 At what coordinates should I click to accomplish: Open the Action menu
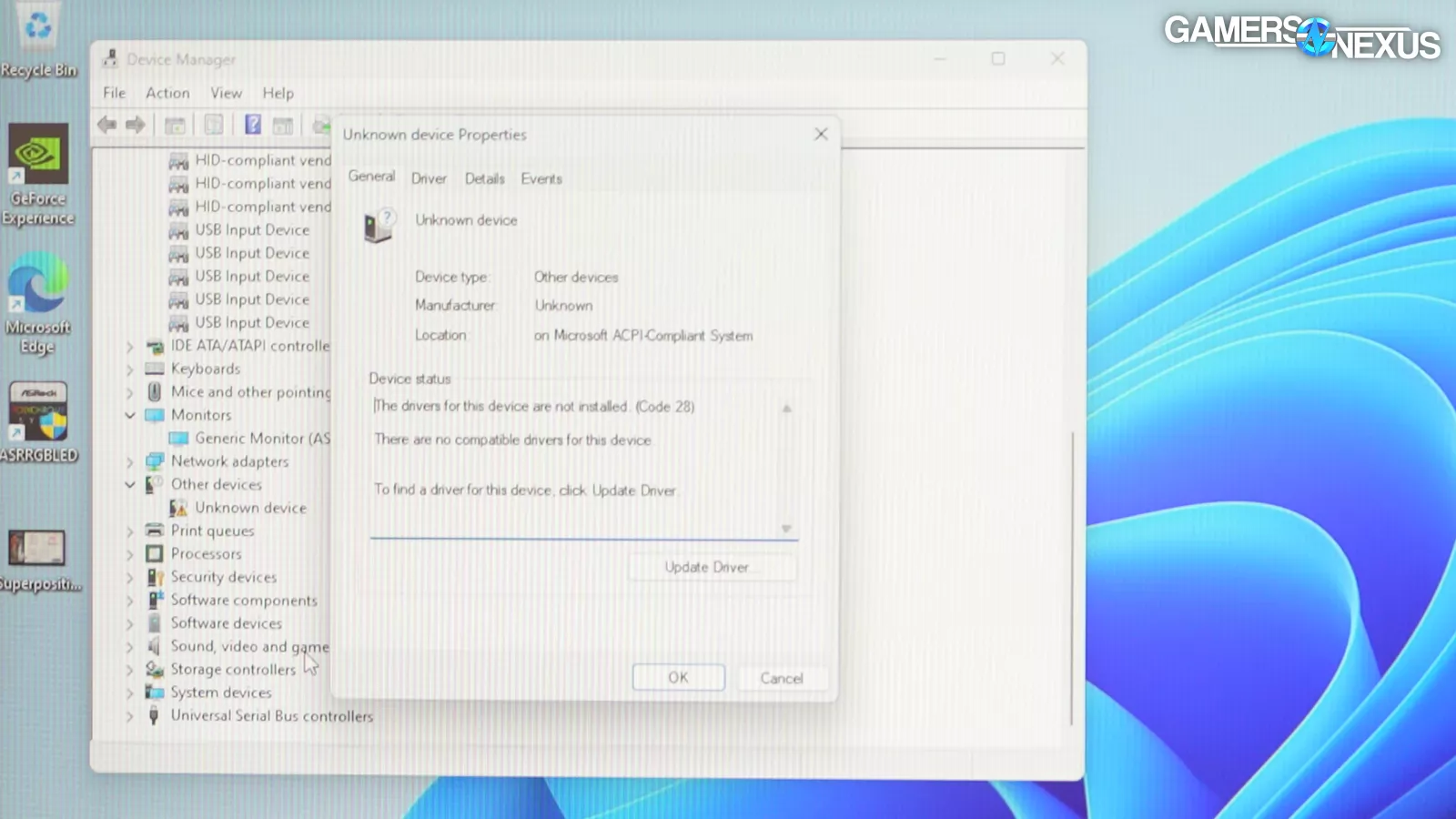click(167, 93)
